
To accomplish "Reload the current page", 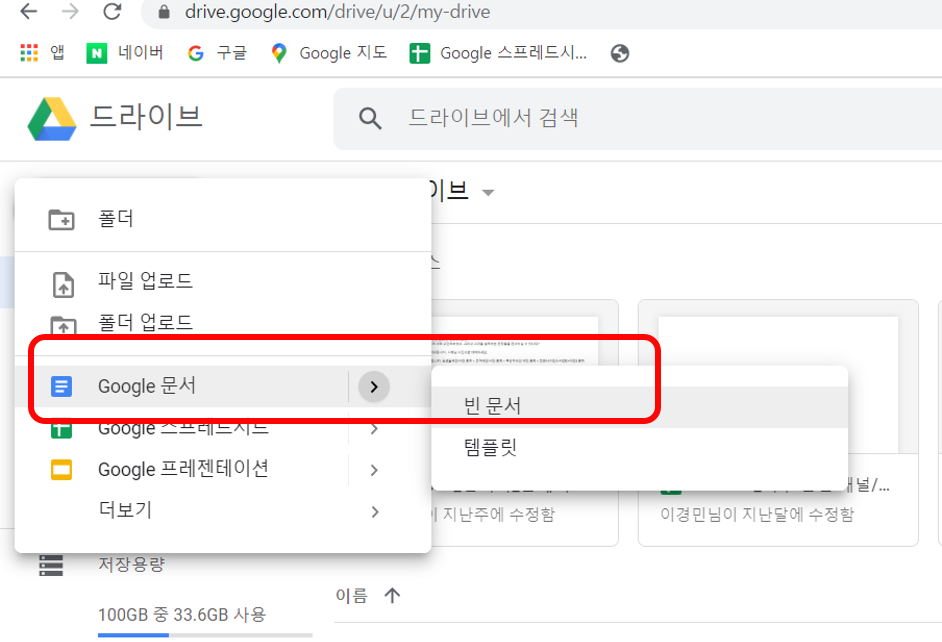I will [112, 11].
